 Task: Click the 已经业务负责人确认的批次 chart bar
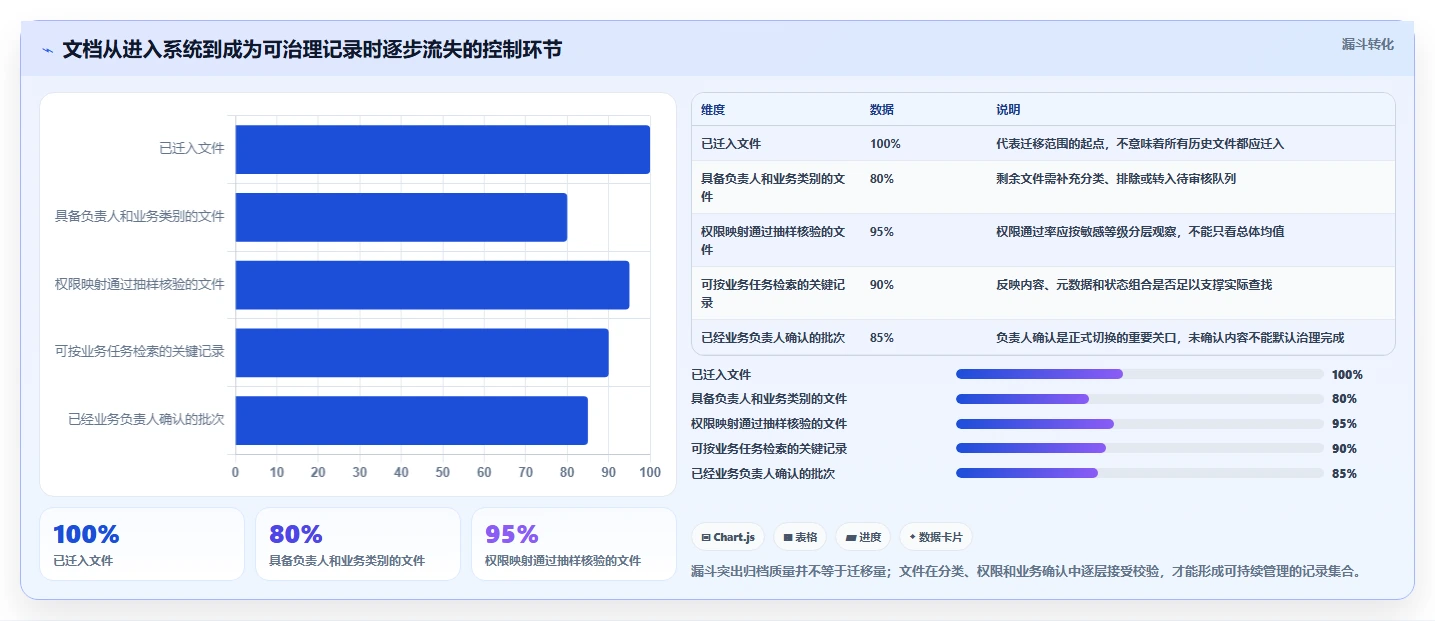click(x=412, y=420)
